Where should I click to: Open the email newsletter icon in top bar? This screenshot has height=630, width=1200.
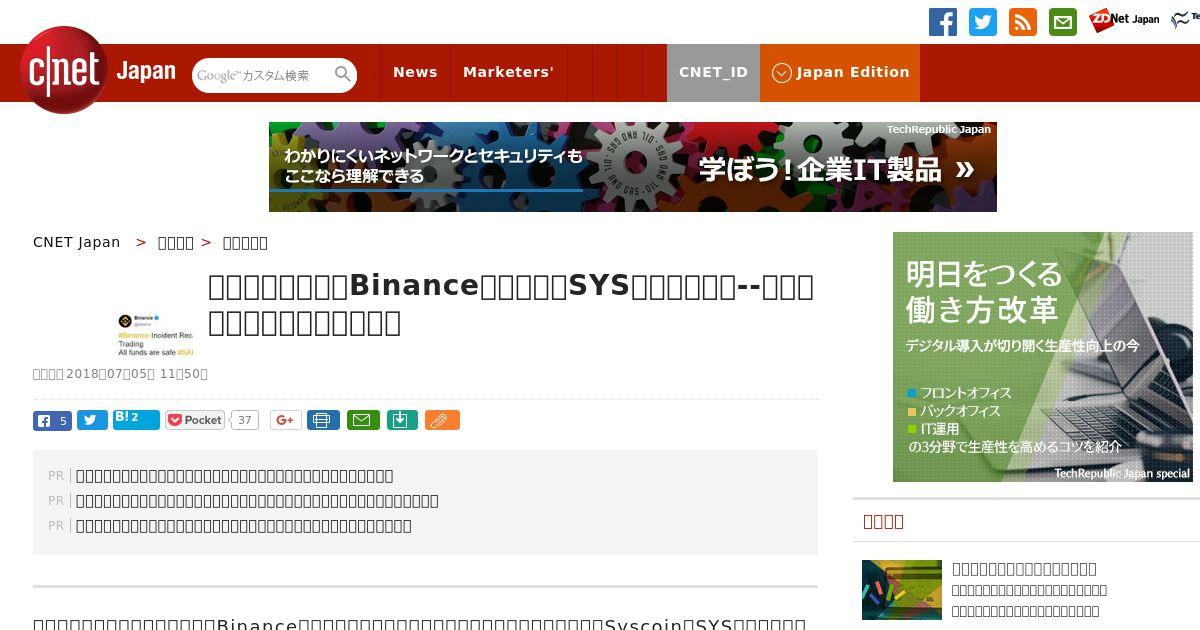[x=1063, y=22]
